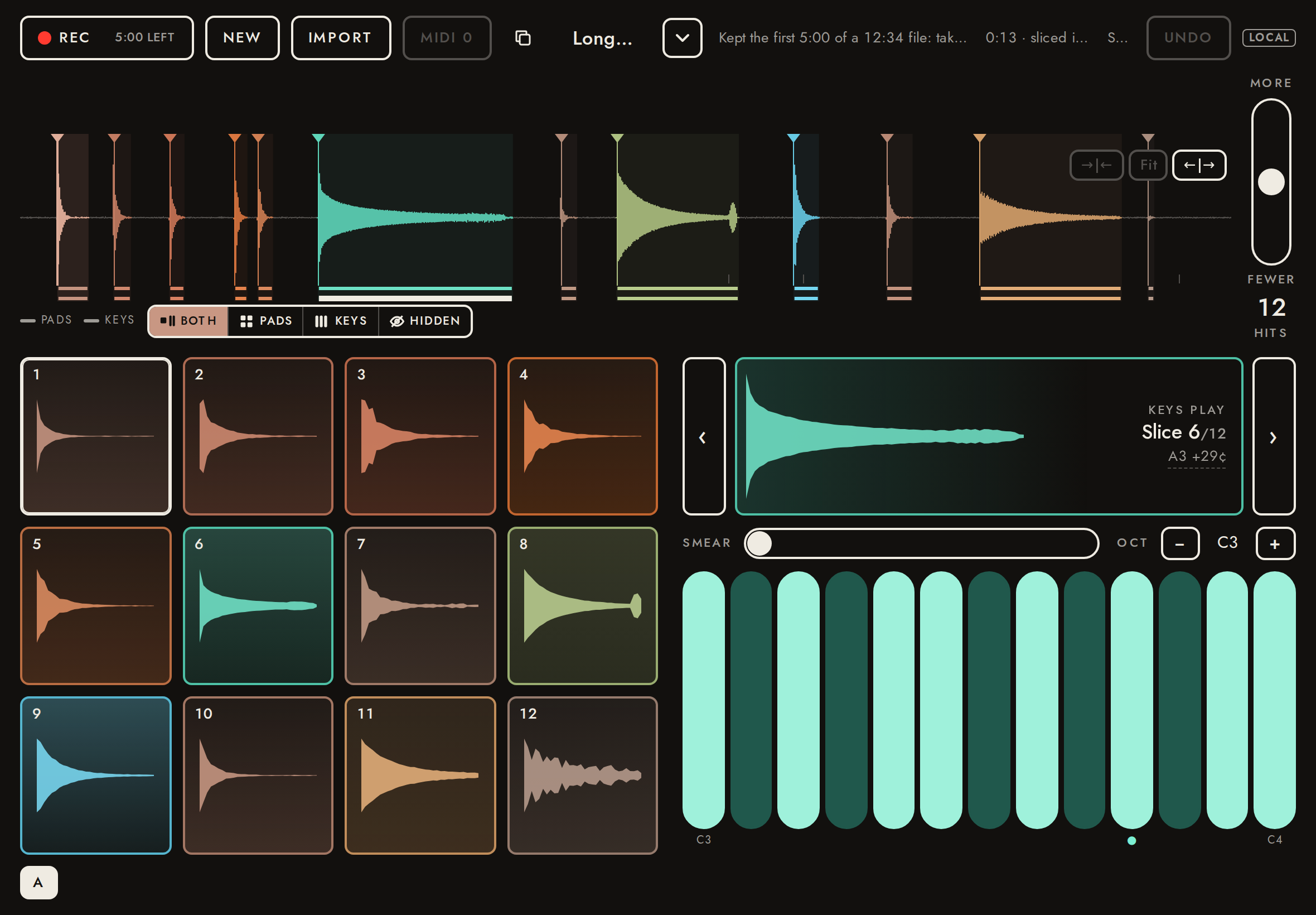
Task: Move the SMEAR slider handle
Action: pos(759,543)
